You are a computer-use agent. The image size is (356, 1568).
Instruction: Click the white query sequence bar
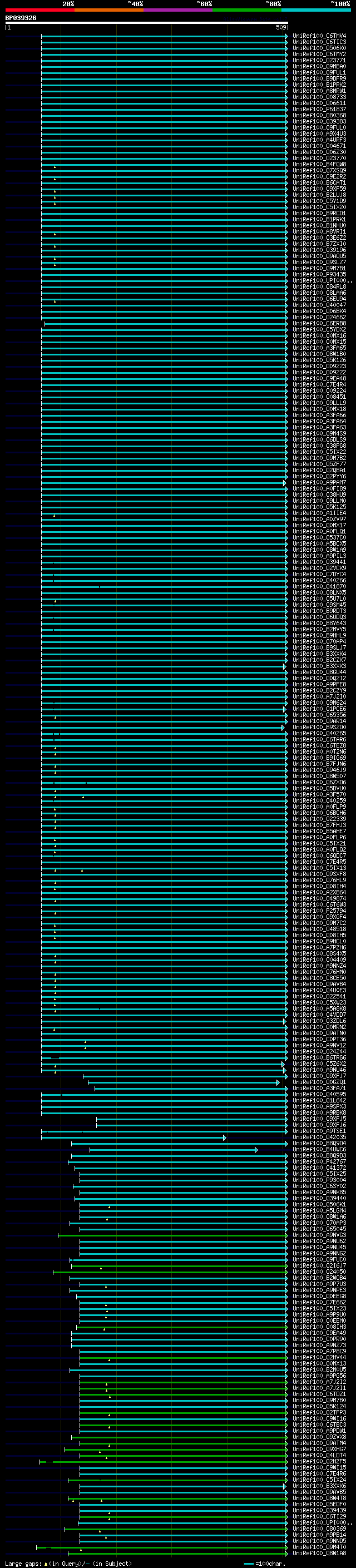[147, 23]
